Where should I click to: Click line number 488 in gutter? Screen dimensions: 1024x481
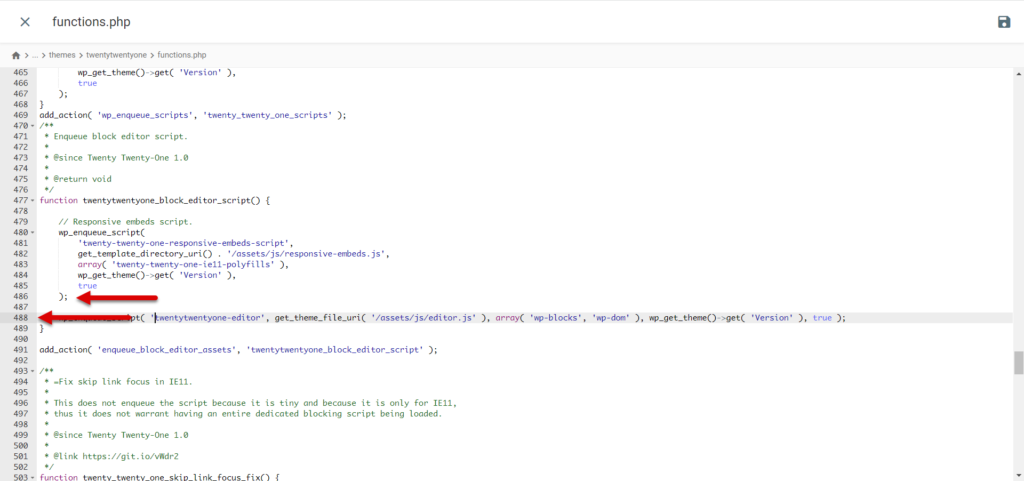pos(19,318)
